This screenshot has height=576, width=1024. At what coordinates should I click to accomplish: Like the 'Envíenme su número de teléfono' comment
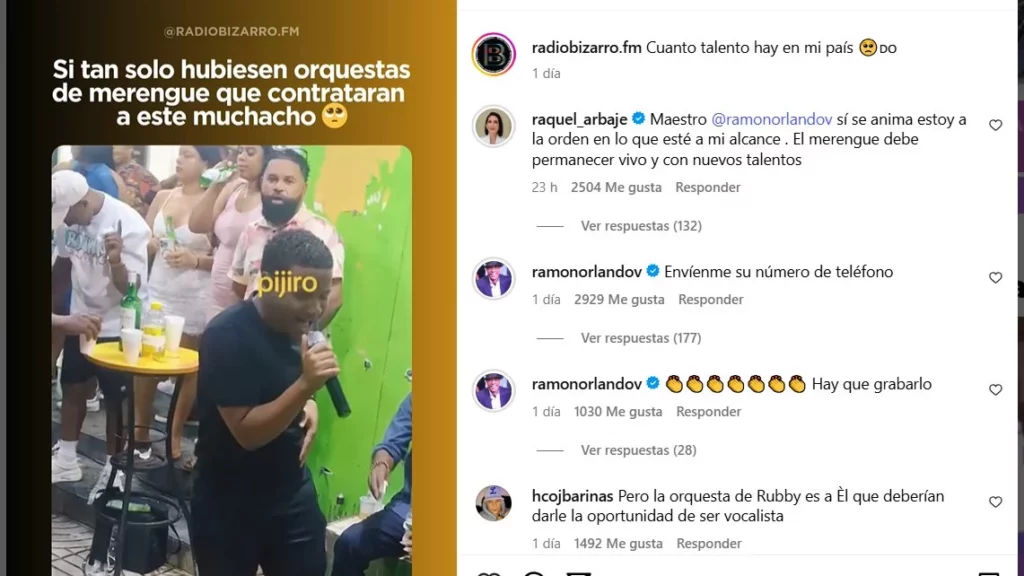(x=995, y=278)
